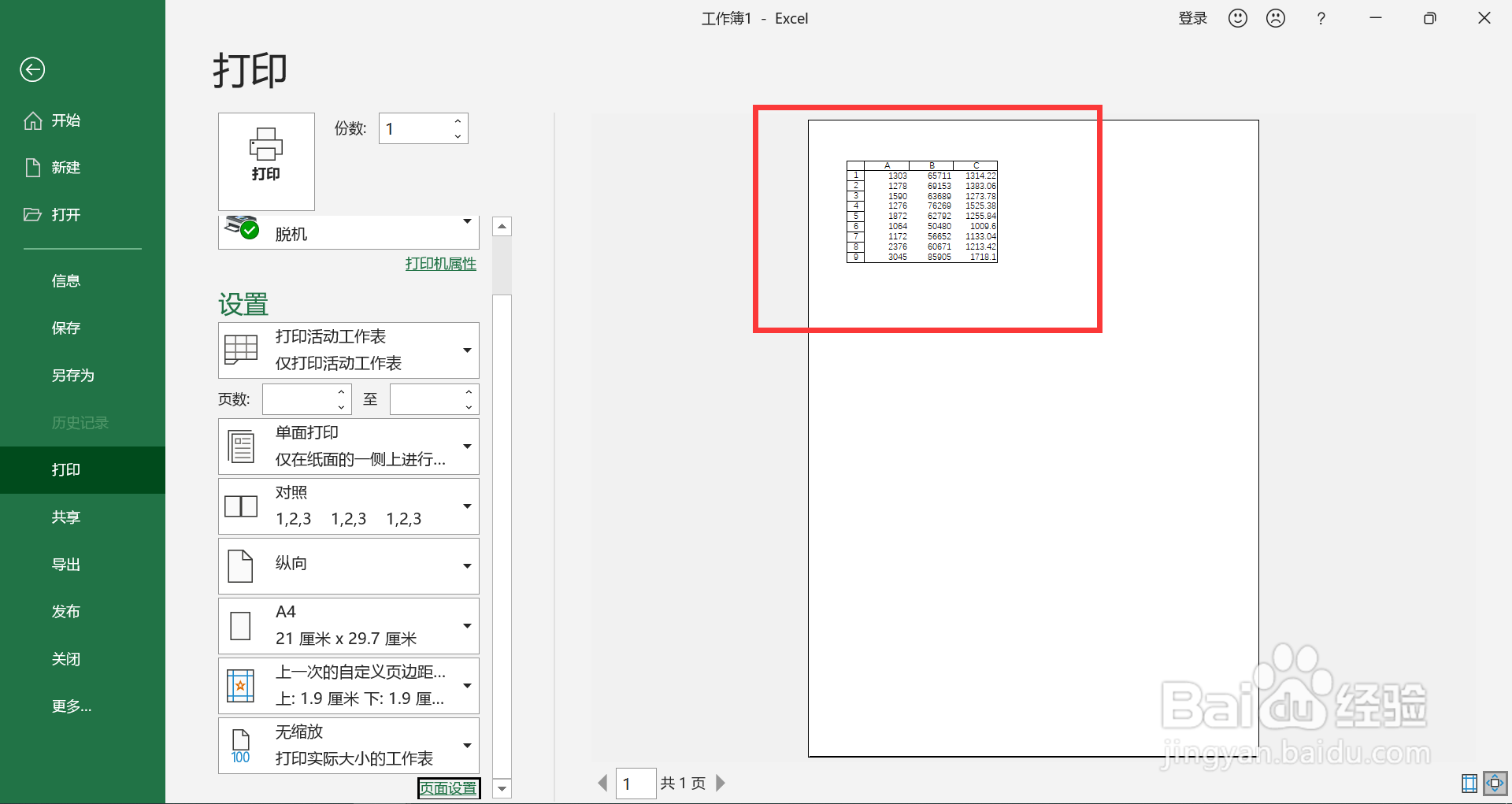1512x804 pixels.
Task: Increase starting page number
Action: [341, 392]
